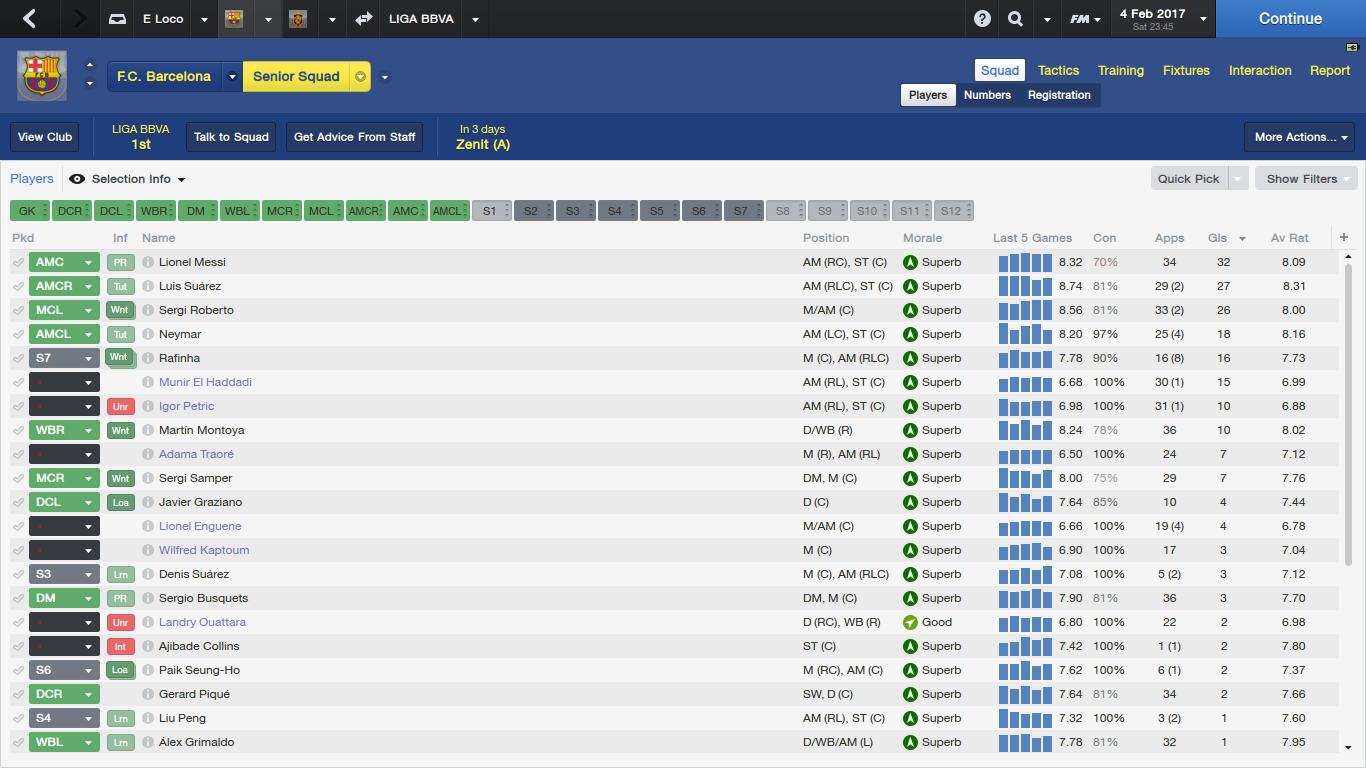Expand the More Actions dropdown
1366x768 pixels.
(1299, 137)
